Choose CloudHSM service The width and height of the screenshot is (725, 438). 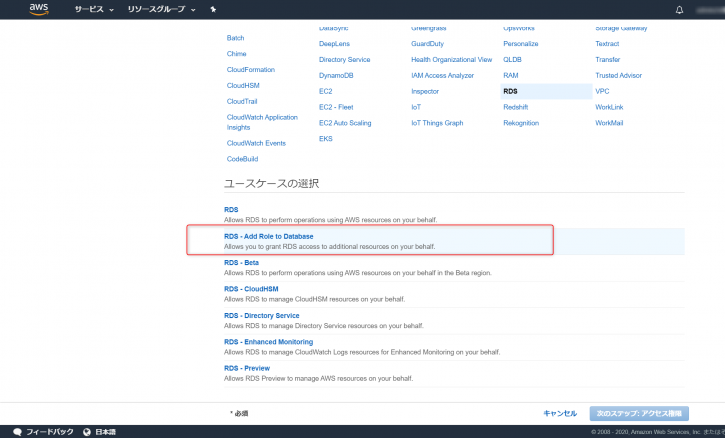tap(243, 86)
